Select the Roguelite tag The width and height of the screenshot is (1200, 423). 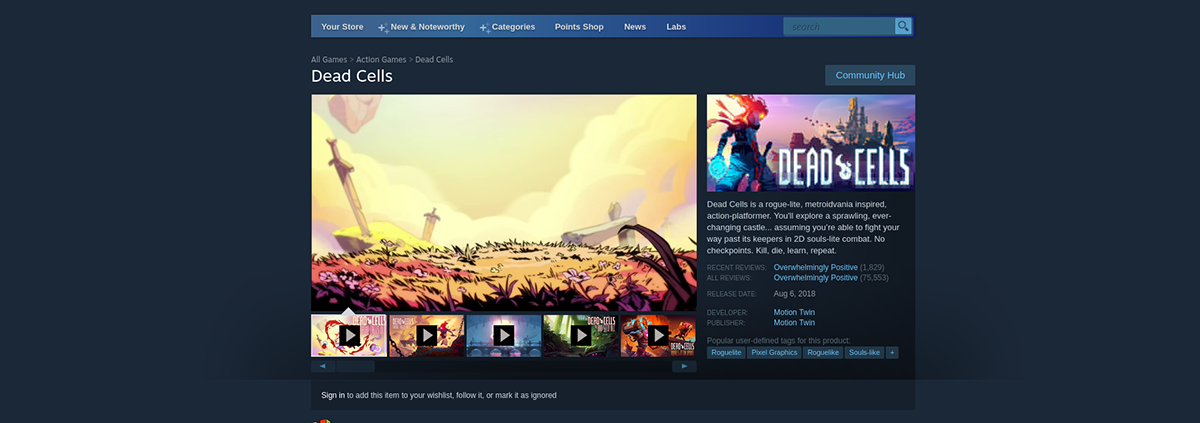(x=726, y=353)
